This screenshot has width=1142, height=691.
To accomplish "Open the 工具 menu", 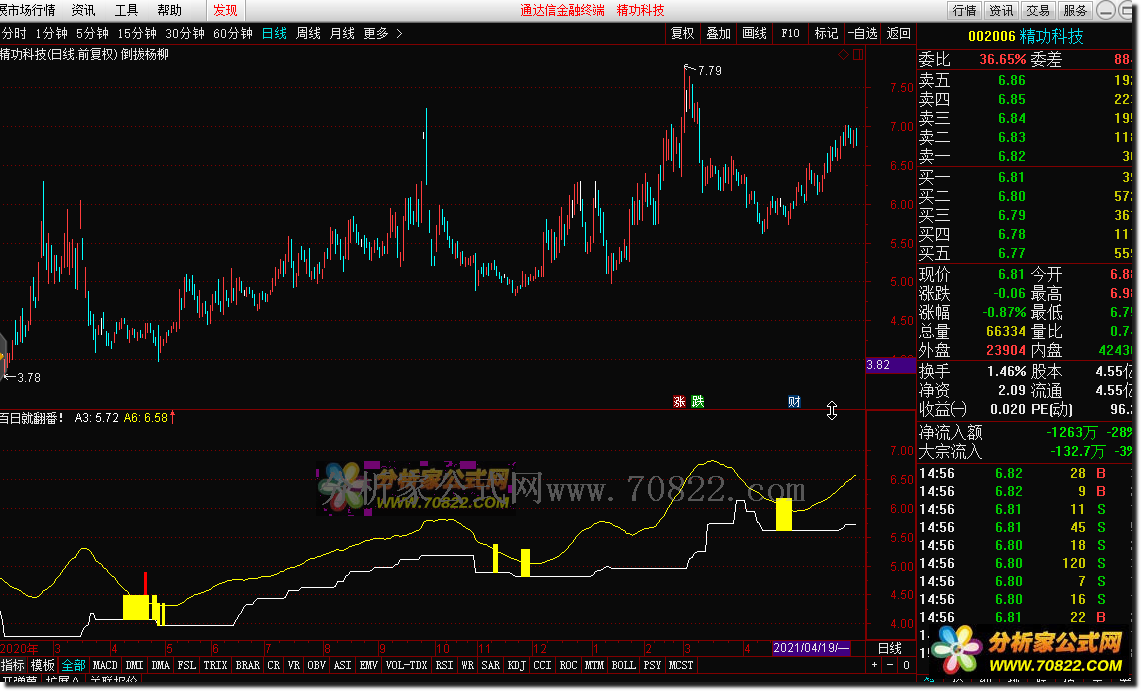I will (126, 10).
